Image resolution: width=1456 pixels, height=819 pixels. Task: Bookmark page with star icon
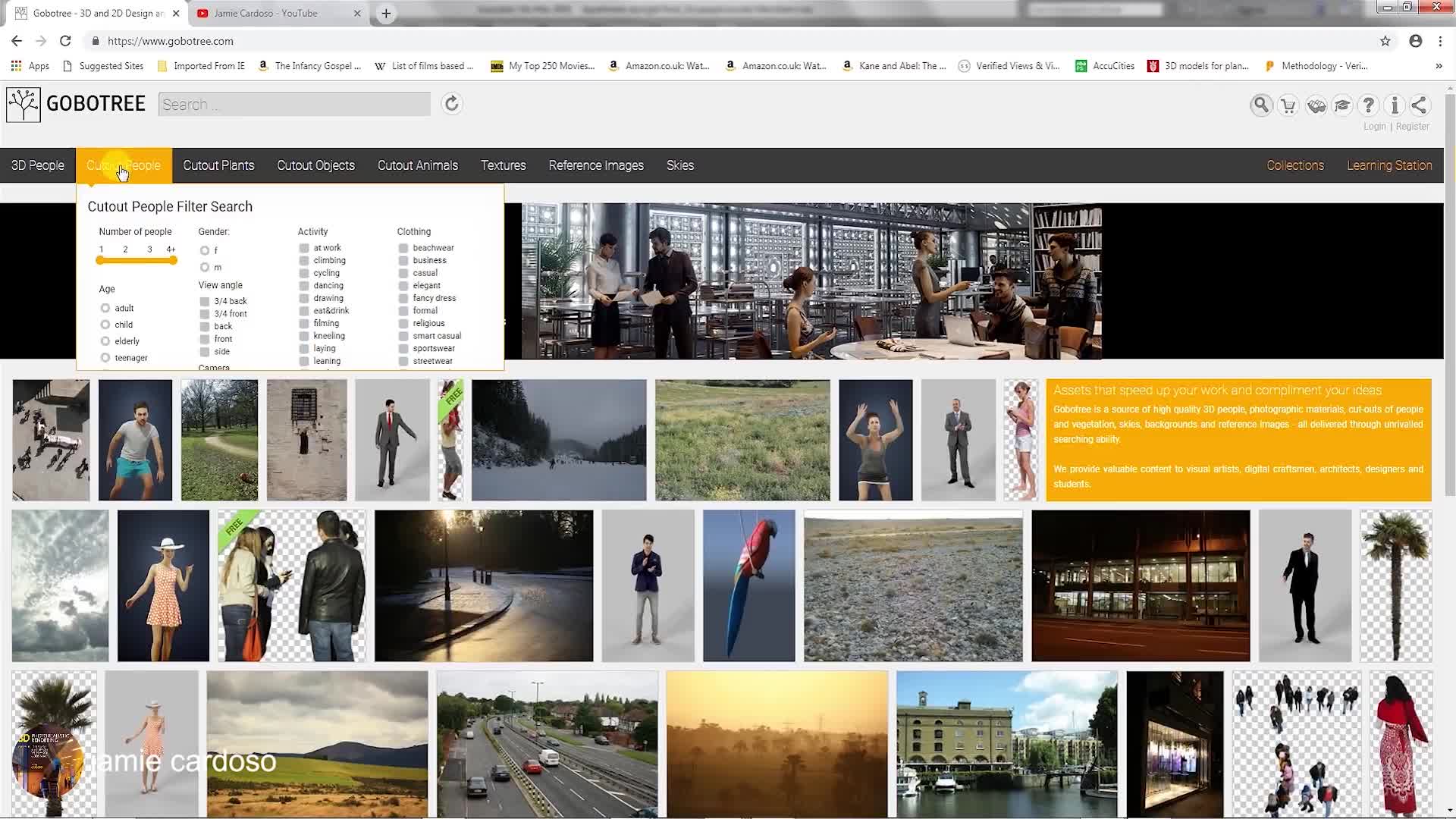1385,41
